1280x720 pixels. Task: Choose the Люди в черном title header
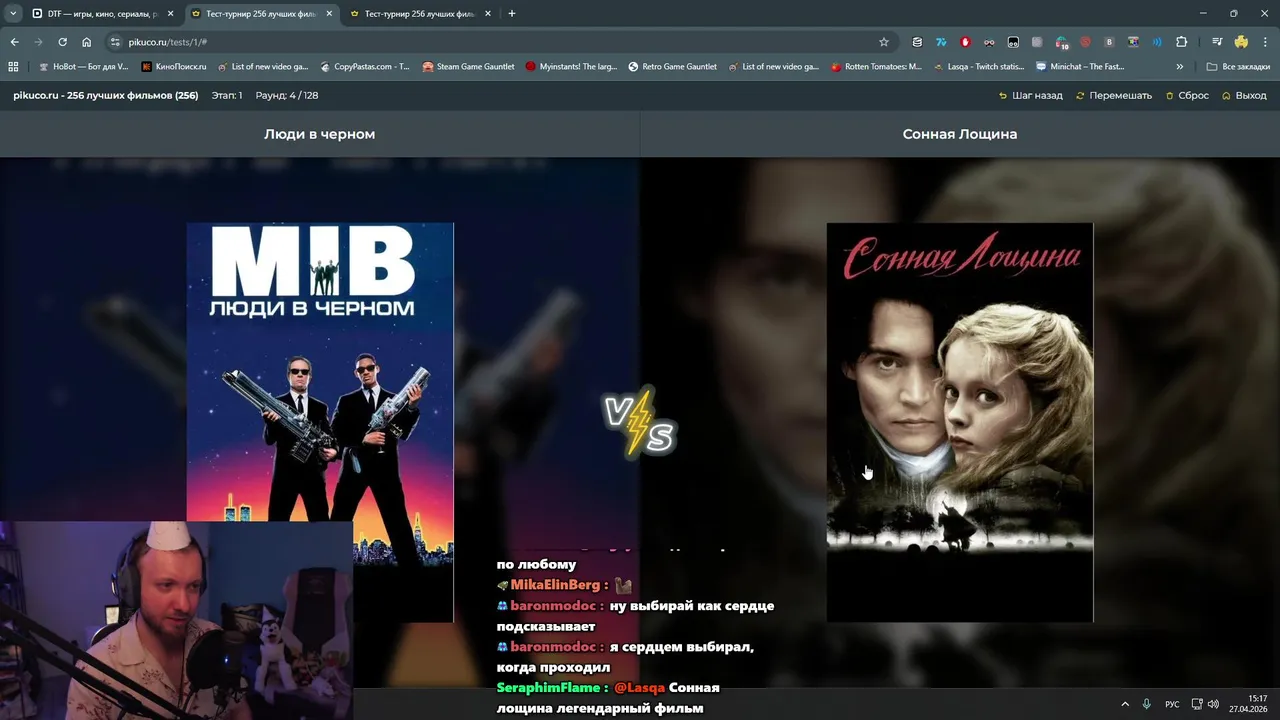(x=320, y=134)
